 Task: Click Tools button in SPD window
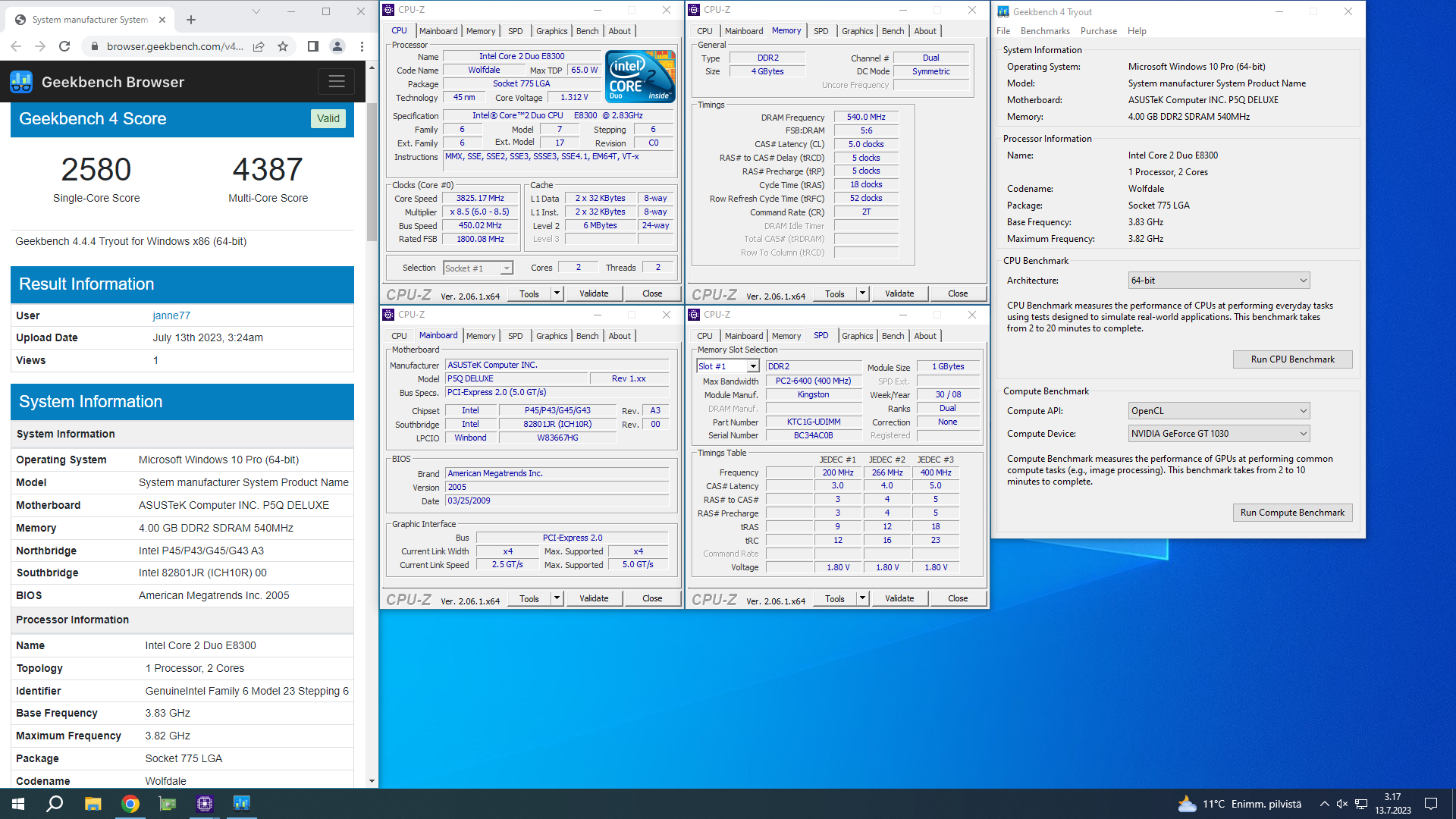tap(835, 598)
